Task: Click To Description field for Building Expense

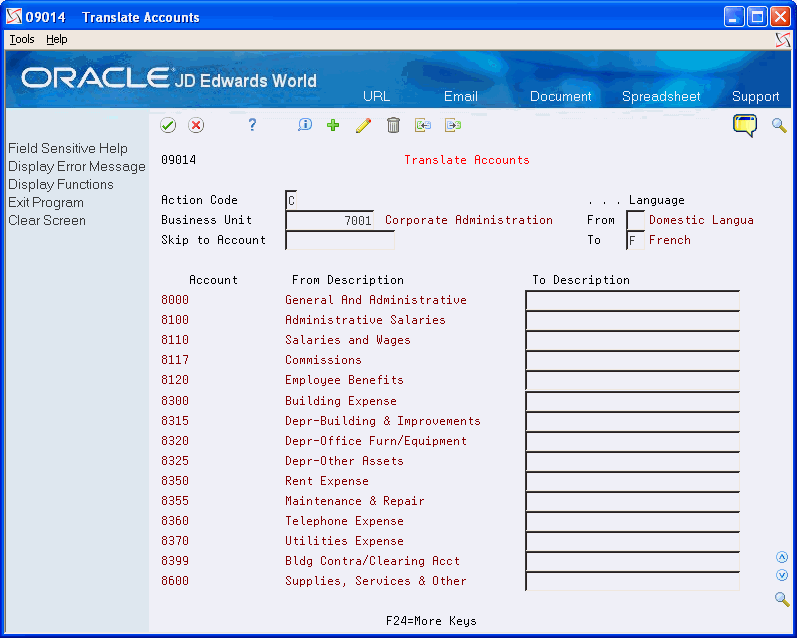Action: pyautogui.click(x=632, y=401)
